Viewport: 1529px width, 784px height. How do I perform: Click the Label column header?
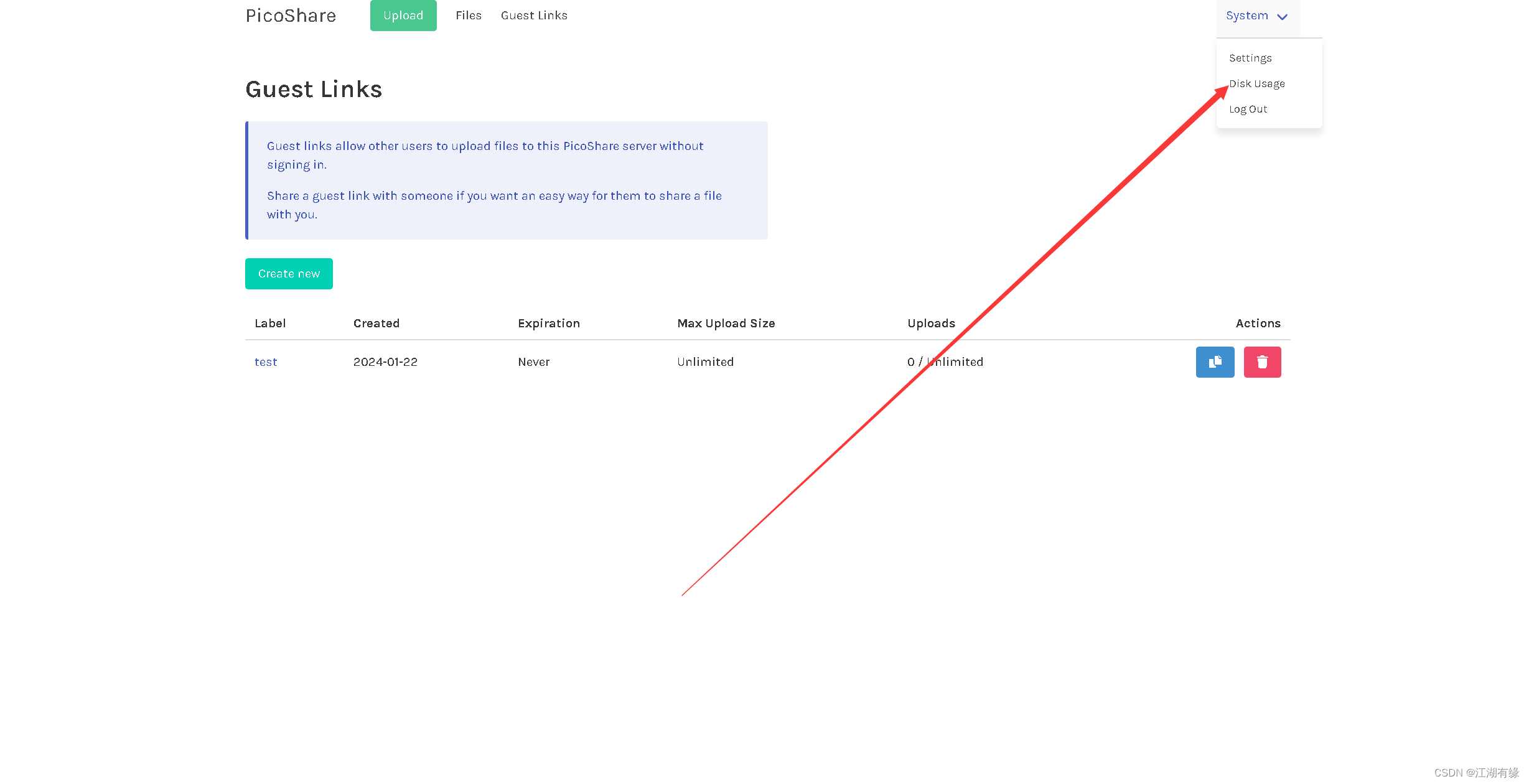pos(269,323)
